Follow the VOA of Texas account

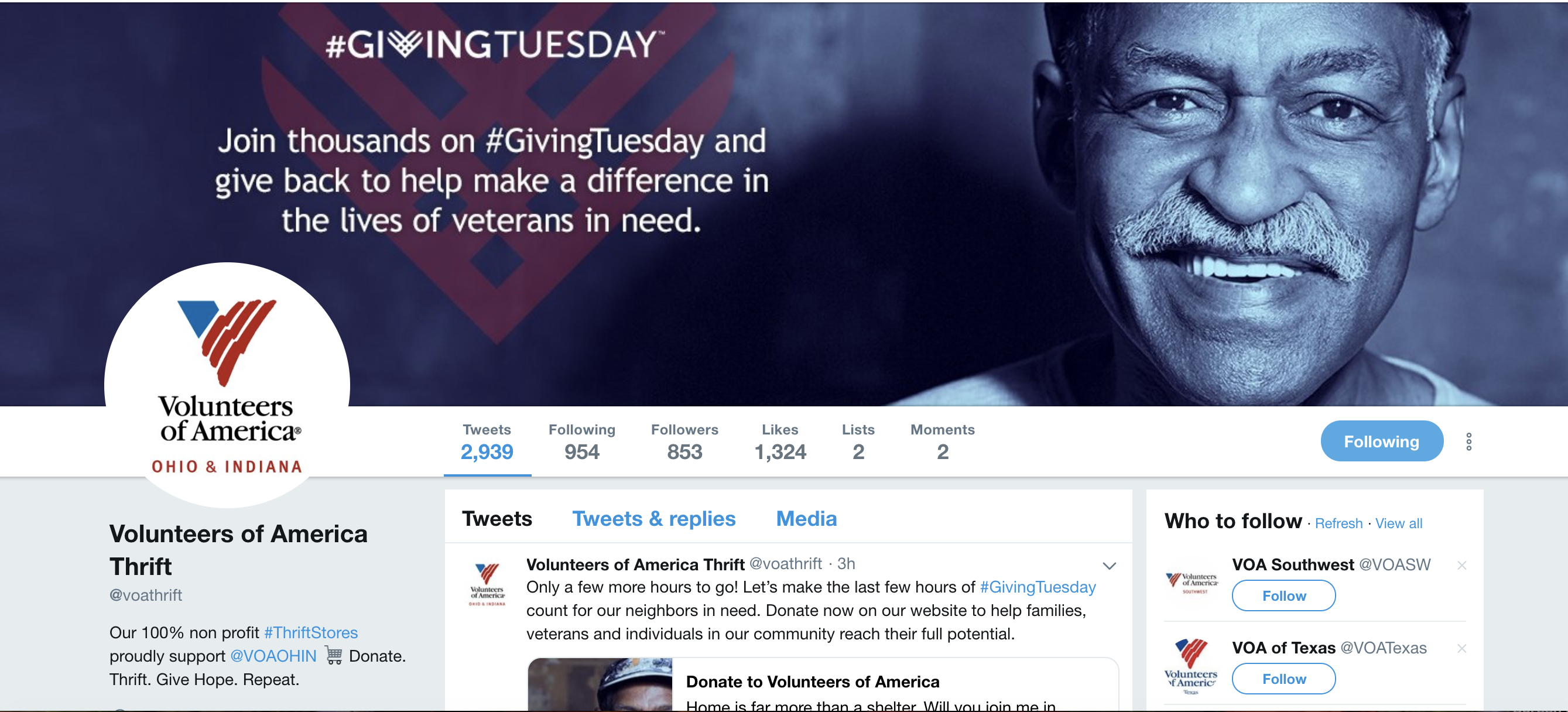pyautogui.click(x=1283, y=679)
